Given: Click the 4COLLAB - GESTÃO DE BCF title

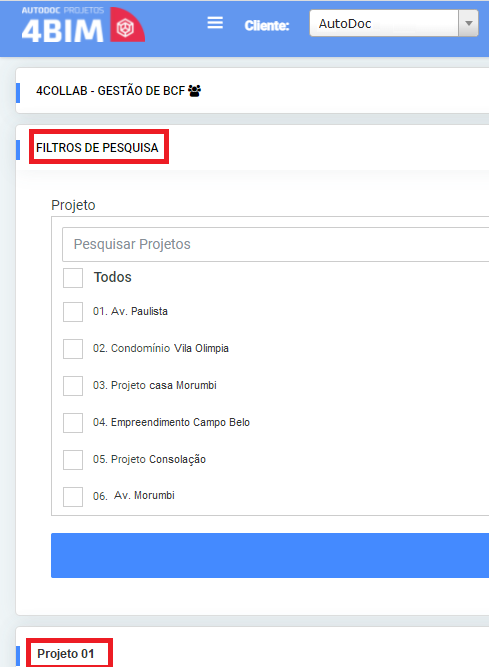Looking at the screenshot, I should 110,91.
